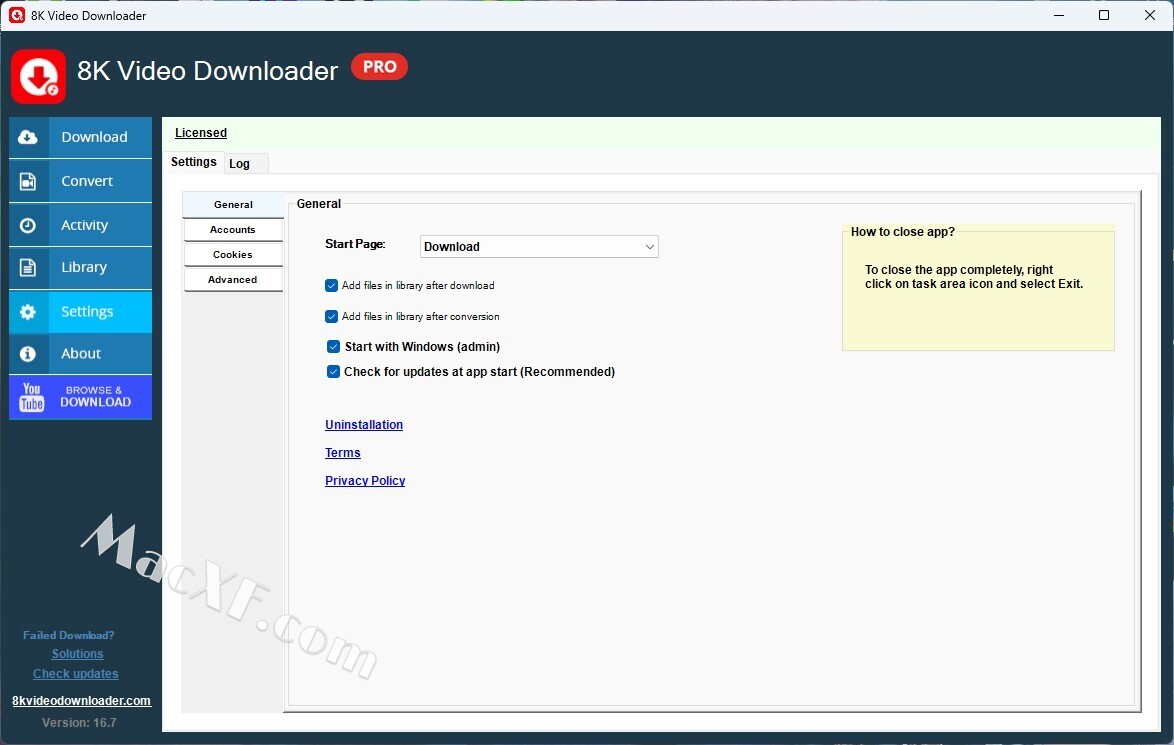
Task: Open the Uninstallation link
Action: point(364,425)
